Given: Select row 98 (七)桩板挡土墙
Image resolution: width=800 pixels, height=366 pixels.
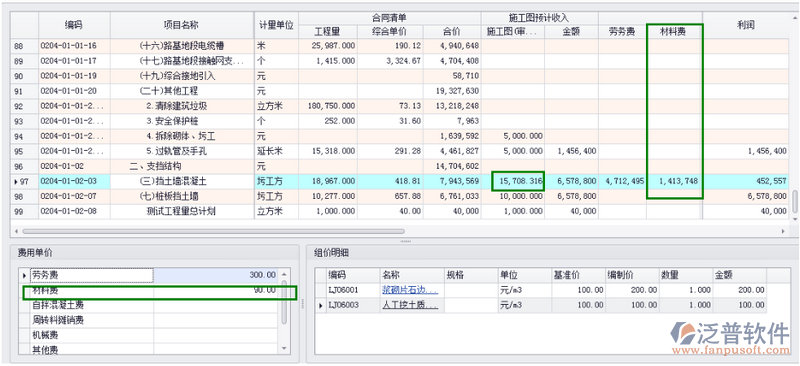Looking at the screenshot, I should (x=398, y=196).
